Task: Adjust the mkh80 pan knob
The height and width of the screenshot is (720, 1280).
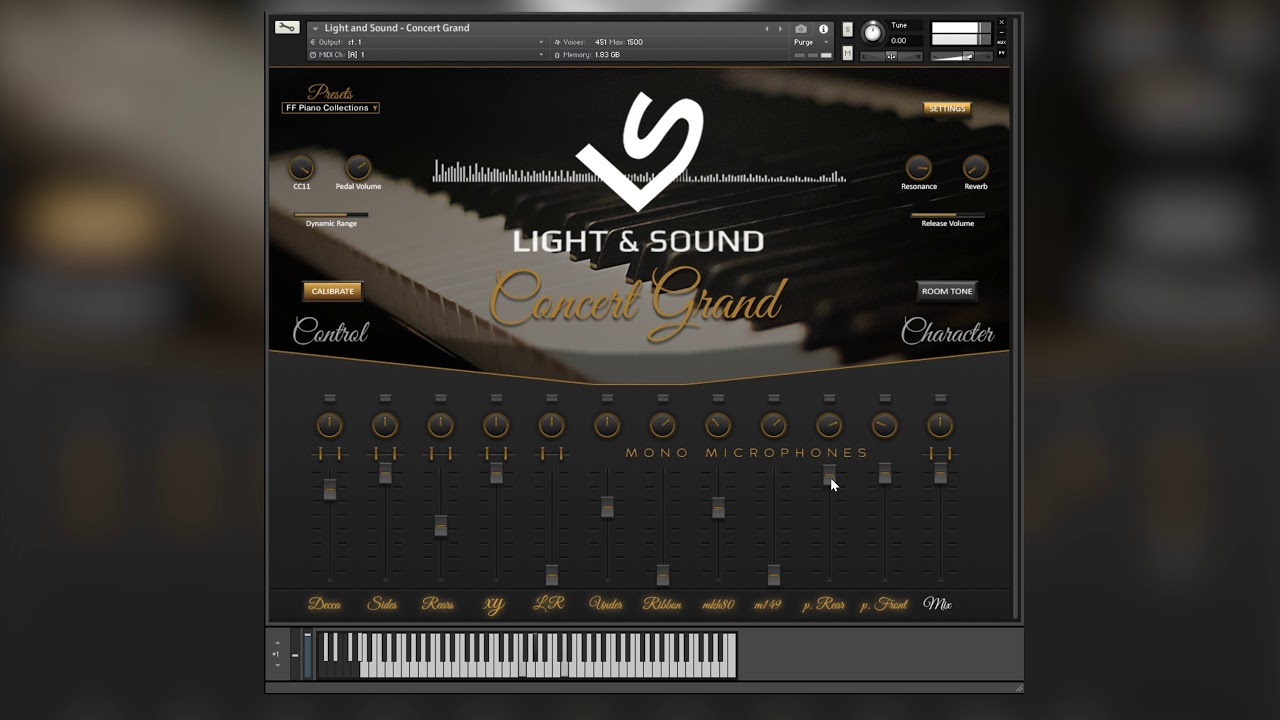Action: pyautogui.click(x=718, y=425)
